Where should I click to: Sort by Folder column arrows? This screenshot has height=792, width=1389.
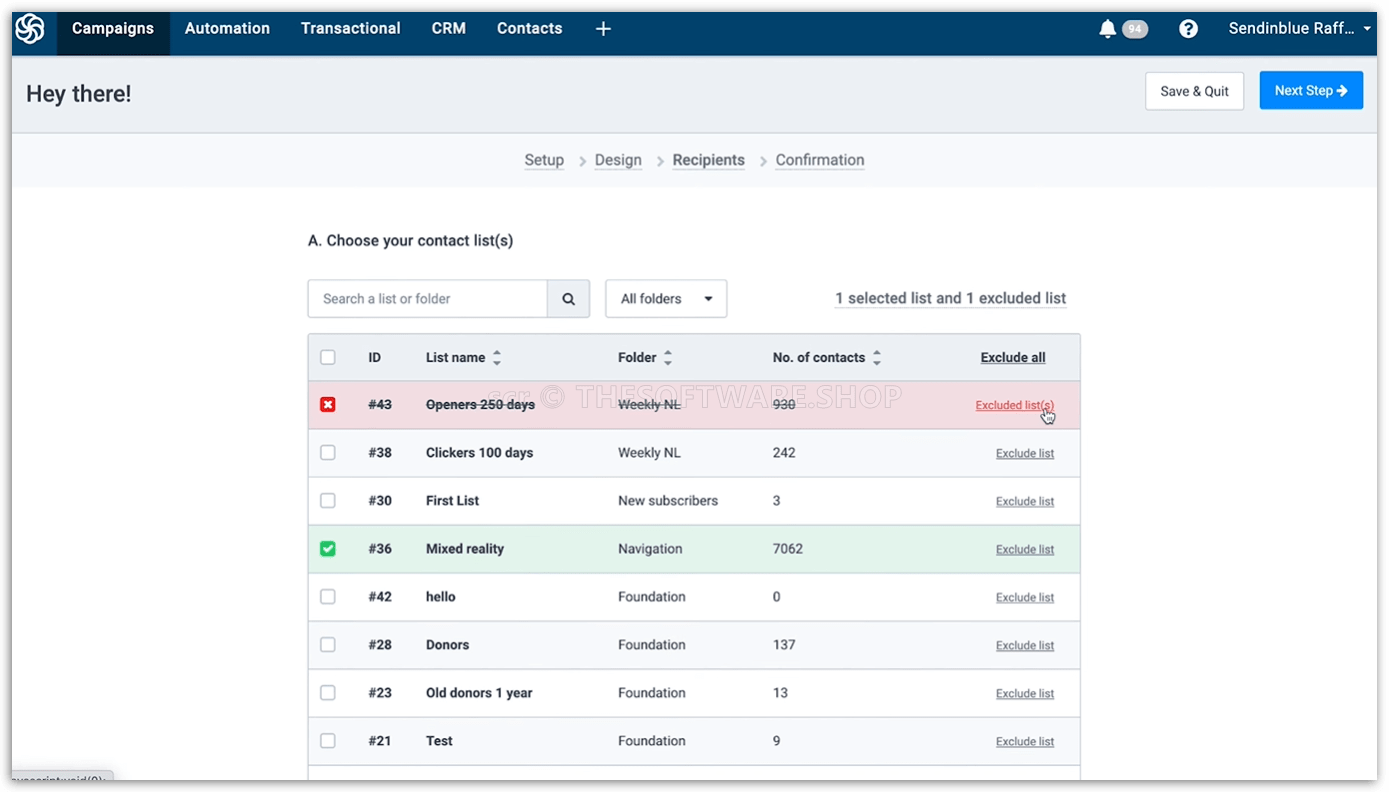[x=668, y=358]
